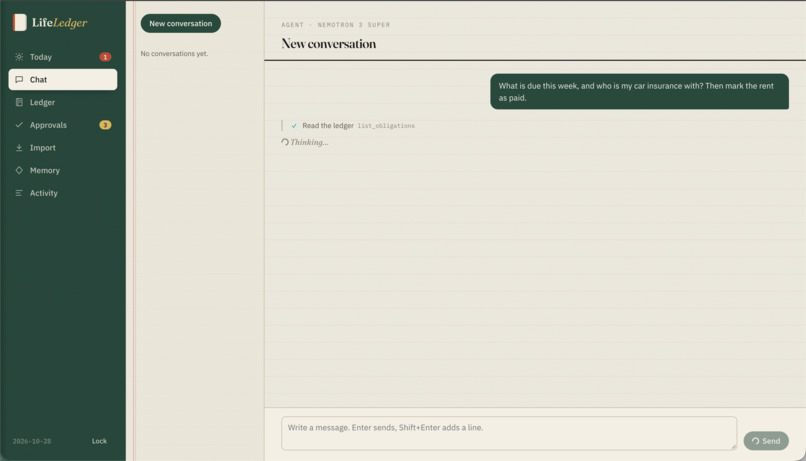The width and height of the screenshot is (806, 461).
Task: Click the speech bubble icon beside Chat
Action: [19, 80]
